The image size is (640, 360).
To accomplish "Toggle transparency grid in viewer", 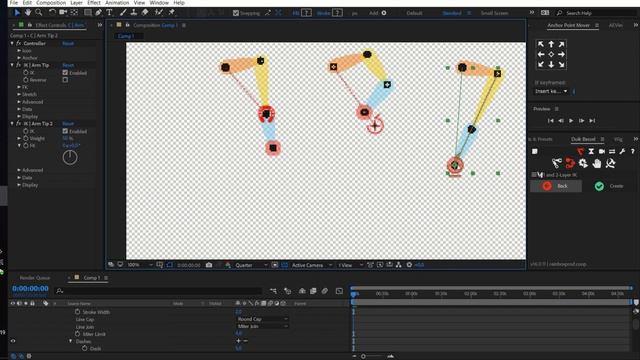I will (x=284, y=265).
